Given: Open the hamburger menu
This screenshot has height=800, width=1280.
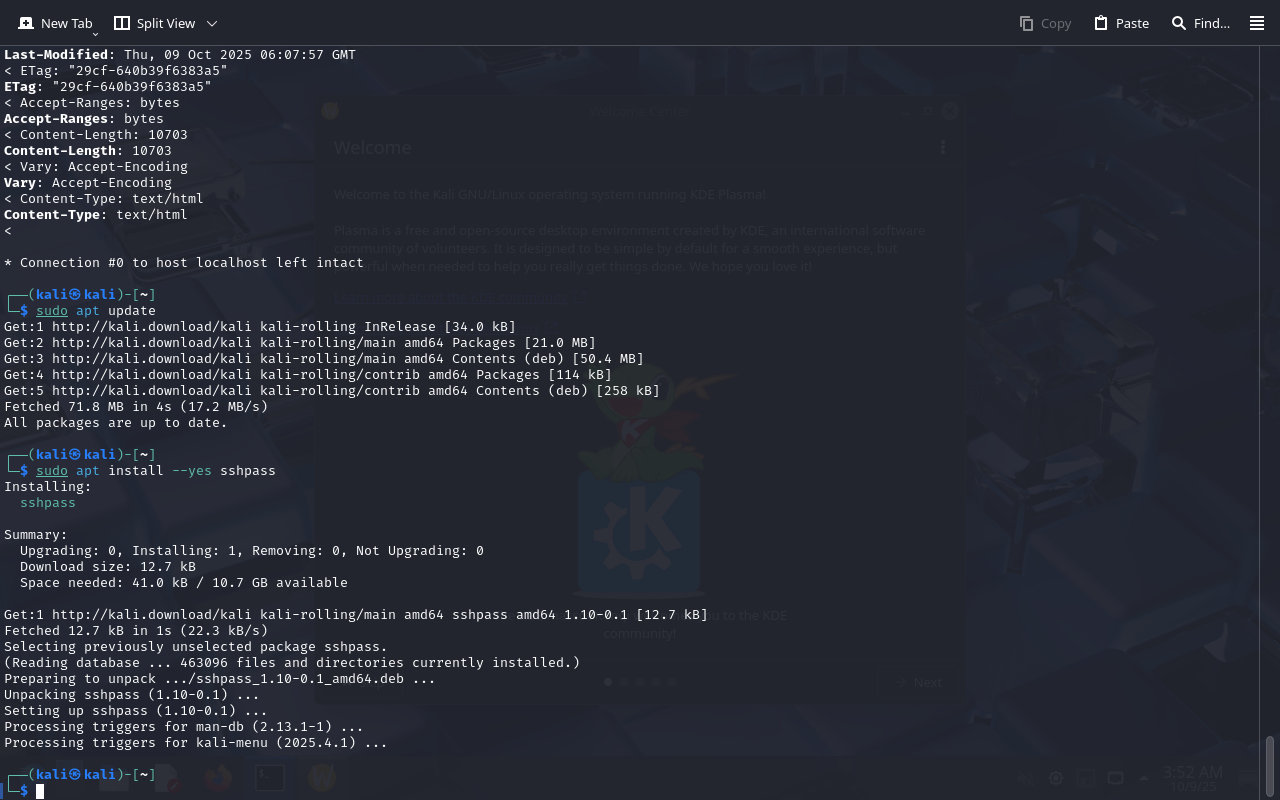Looking at the screenshot, I should pyautogui.click(x=1257, y=23).
